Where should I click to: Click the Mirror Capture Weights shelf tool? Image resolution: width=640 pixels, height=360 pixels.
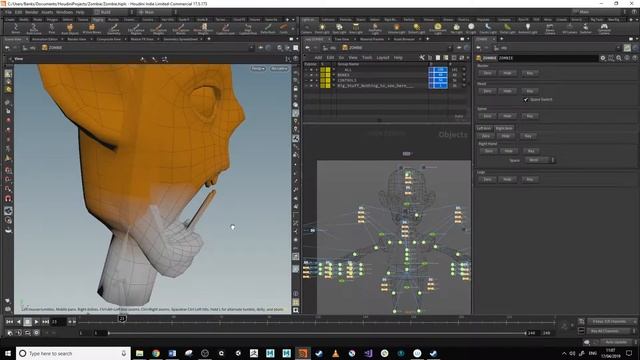pos(203,29)
